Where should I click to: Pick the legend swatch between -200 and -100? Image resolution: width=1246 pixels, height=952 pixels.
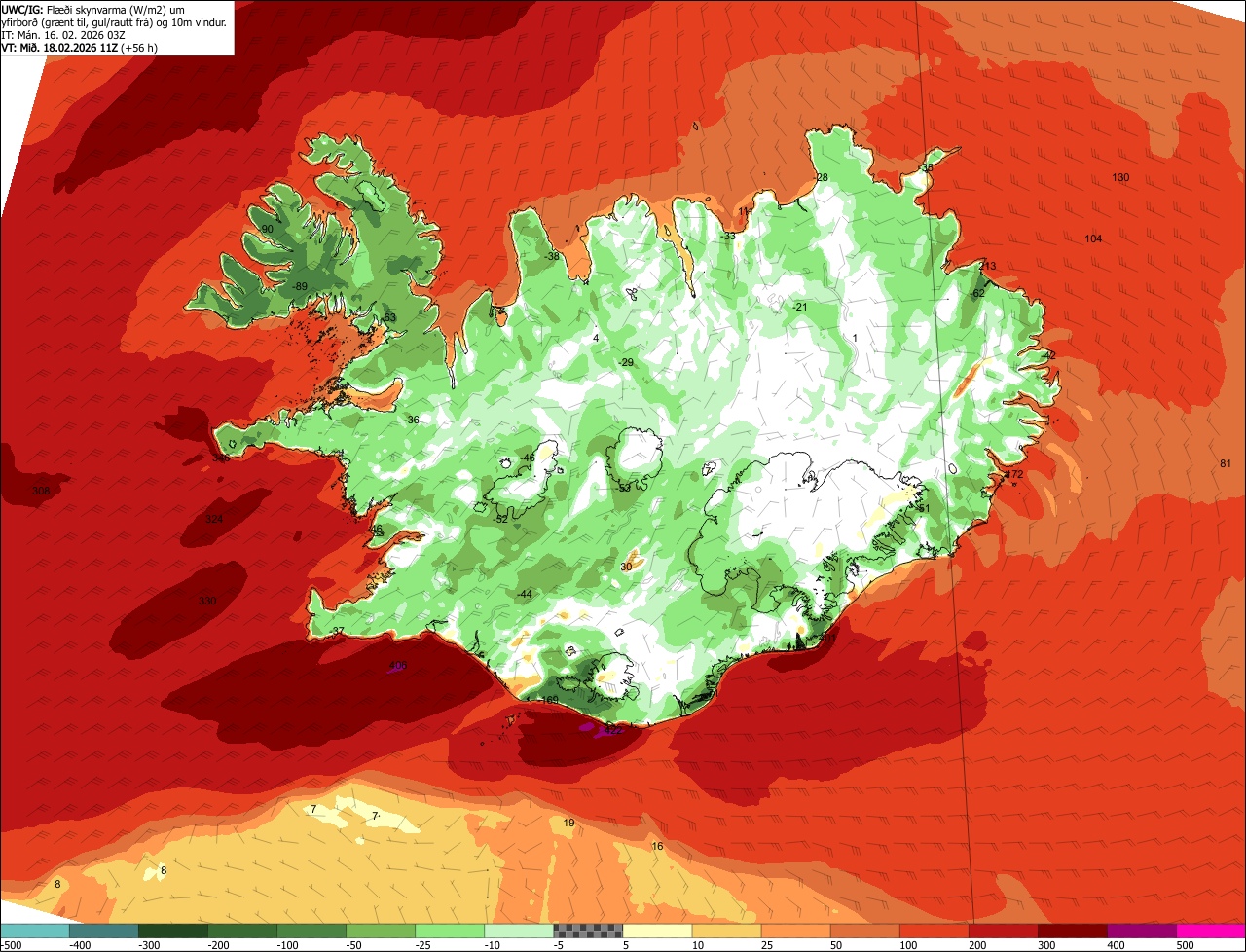pos(242,931)
